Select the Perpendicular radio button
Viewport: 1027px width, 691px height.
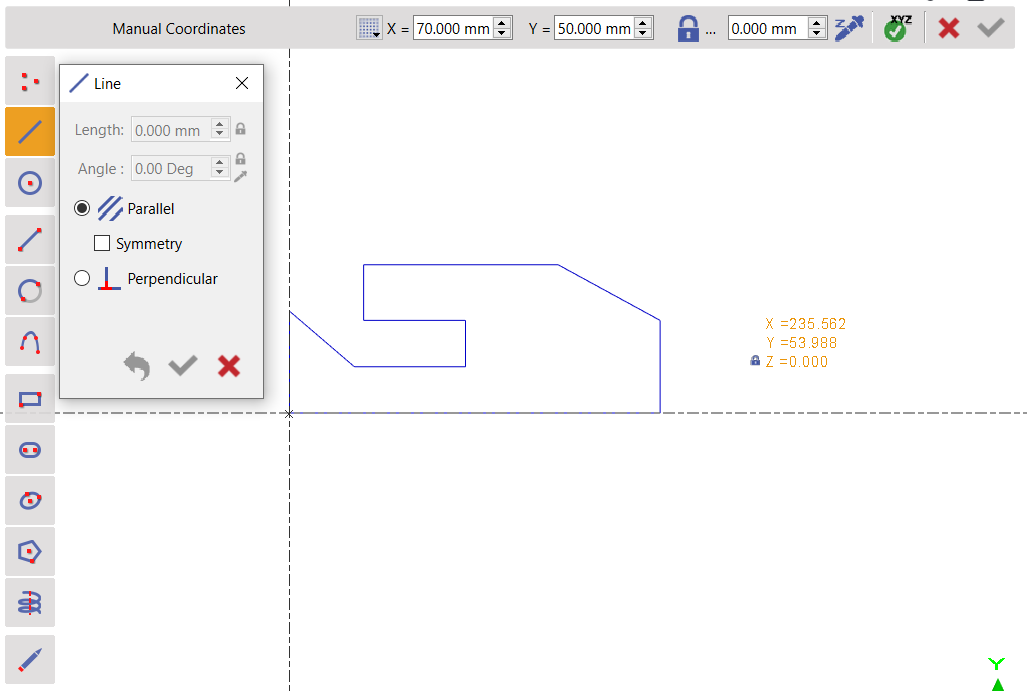[x=82, y=279]
